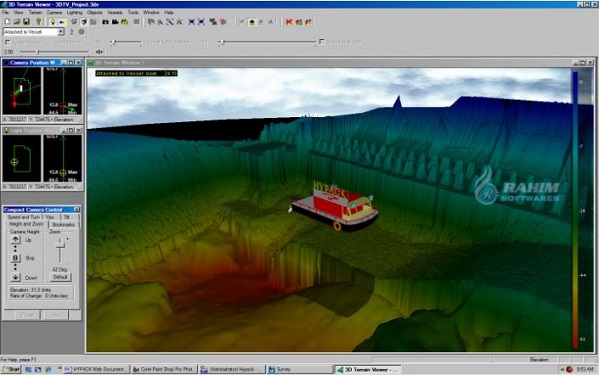Click the red X toolbar icon
This screenshot has height=375, width=600.
[289, 22]
